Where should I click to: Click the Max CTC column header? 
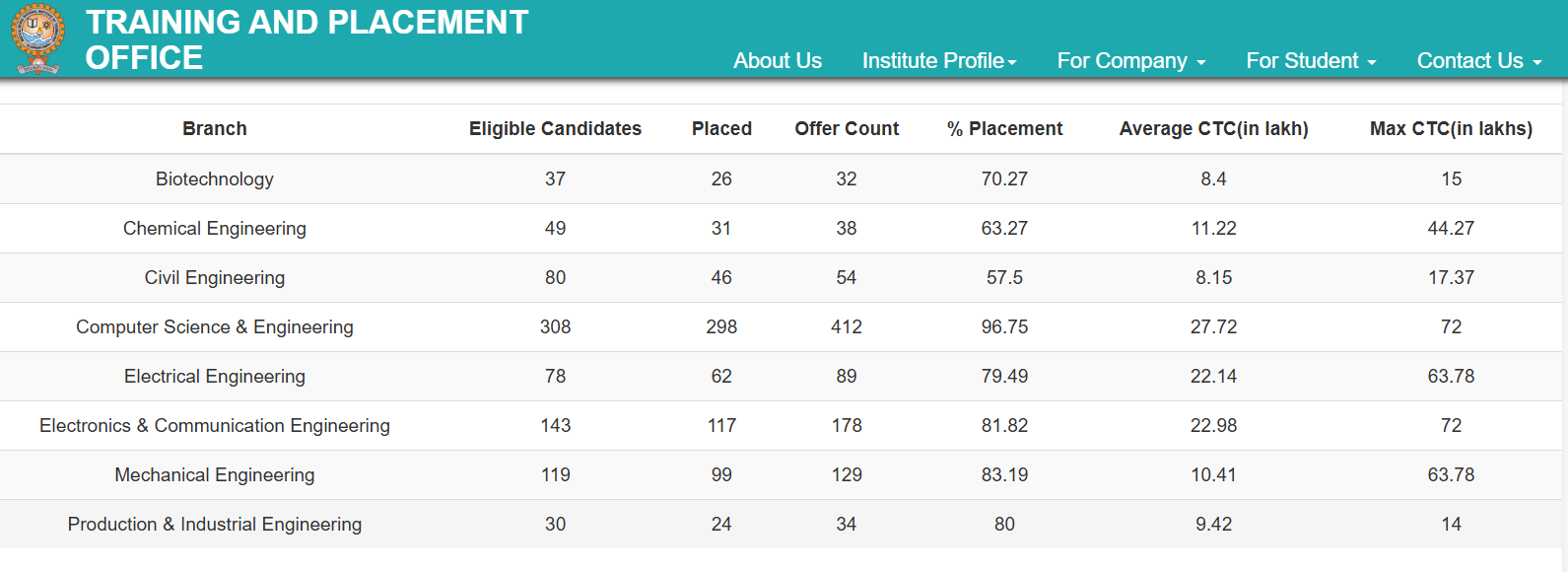coord(1451,128)
